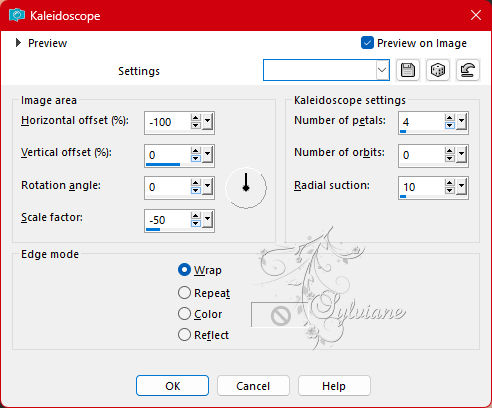Click the Save preset floppy disk icon
This screenshot has width=492, height=408.
(408, 70)
